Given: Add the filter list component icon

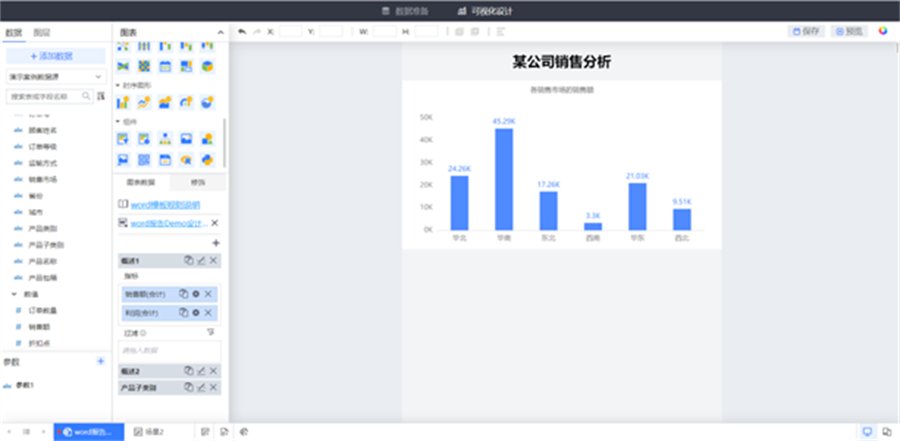Looking at the screenshot, I should (x=123, y=138).
